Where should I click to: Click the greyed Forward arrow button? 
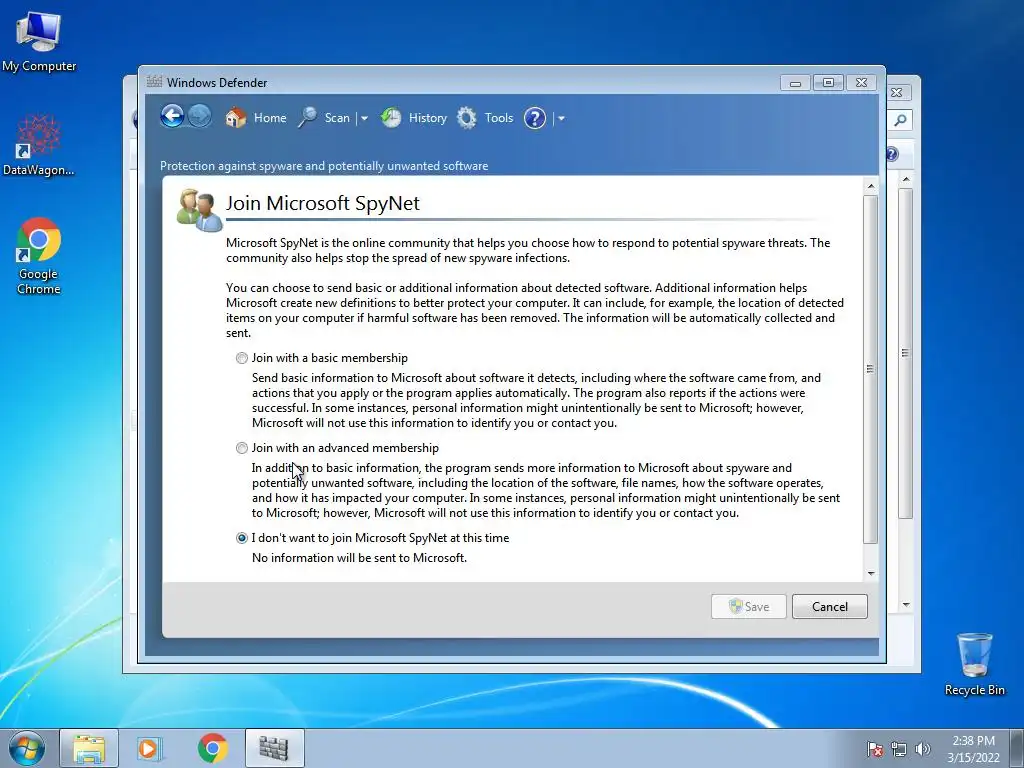point(200,117)
